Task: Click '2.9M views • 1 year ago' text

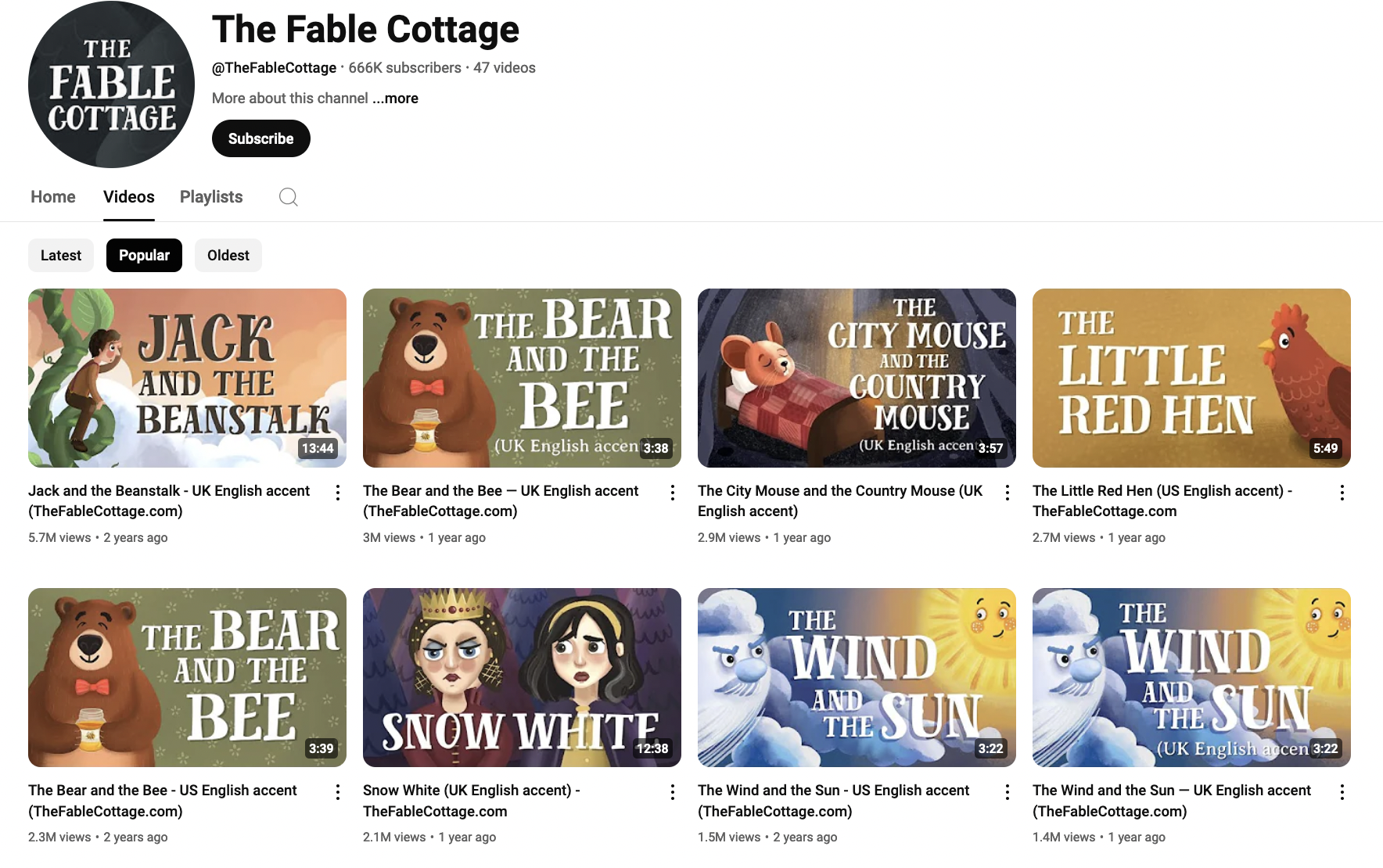Action: [x=764, y=537]
